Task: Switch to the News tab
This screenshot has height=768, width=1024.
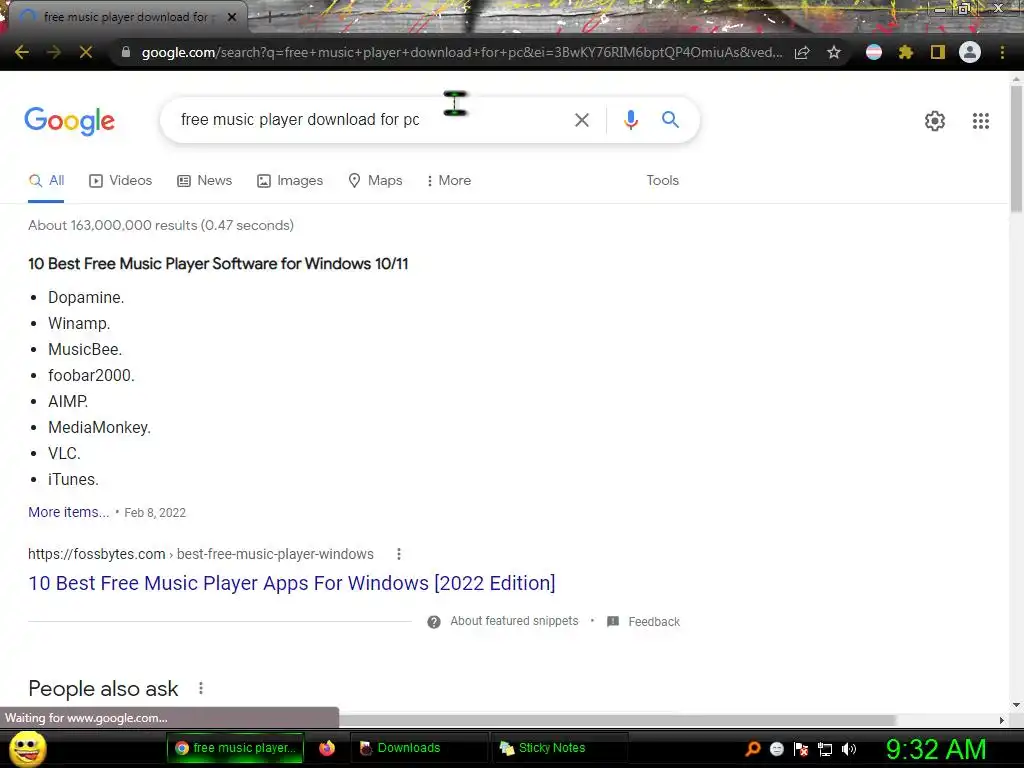Action: (x=204, y=181)
